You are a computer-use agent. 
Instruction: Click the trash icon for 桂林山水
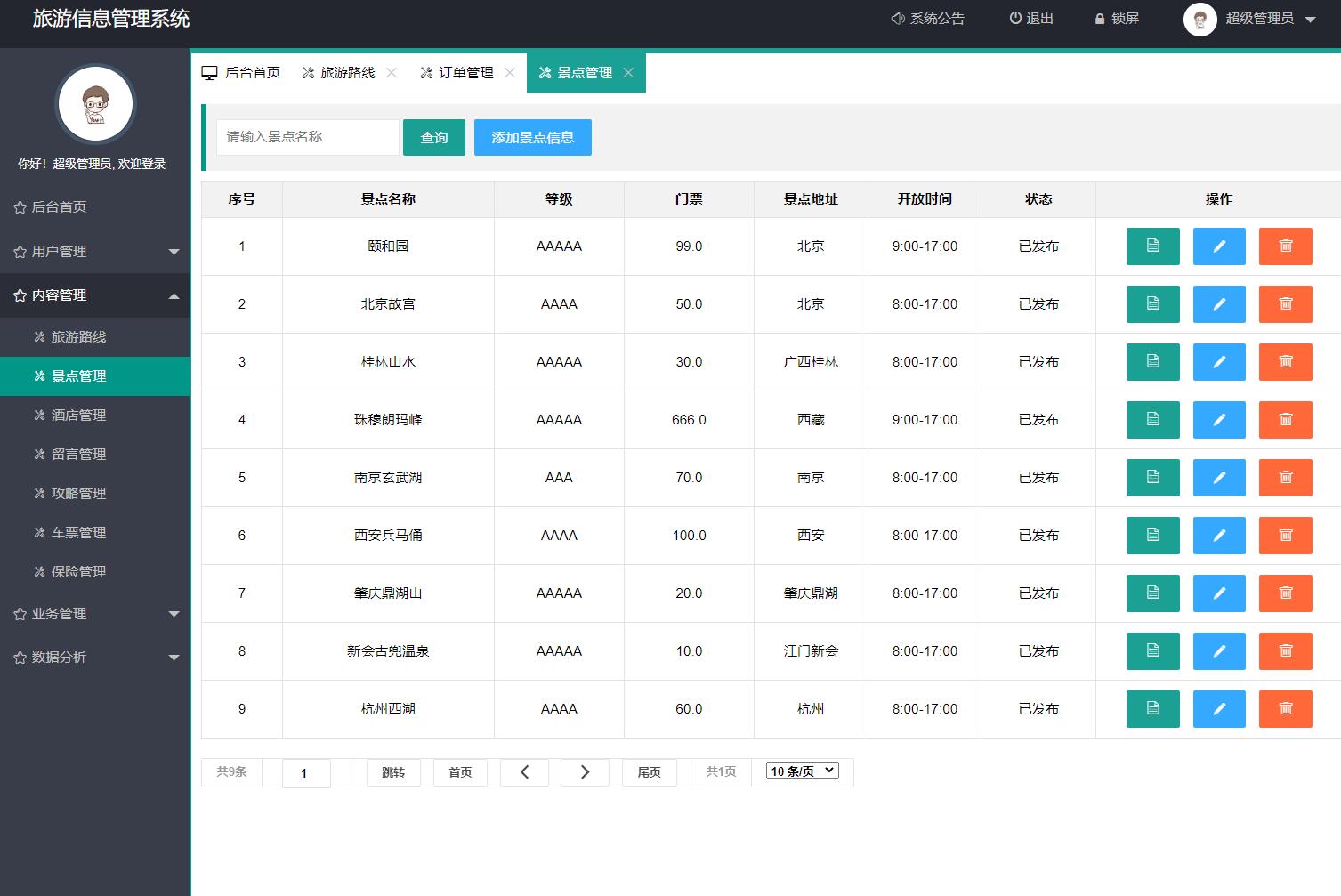pyautogui.click(x=1285, y=361)
